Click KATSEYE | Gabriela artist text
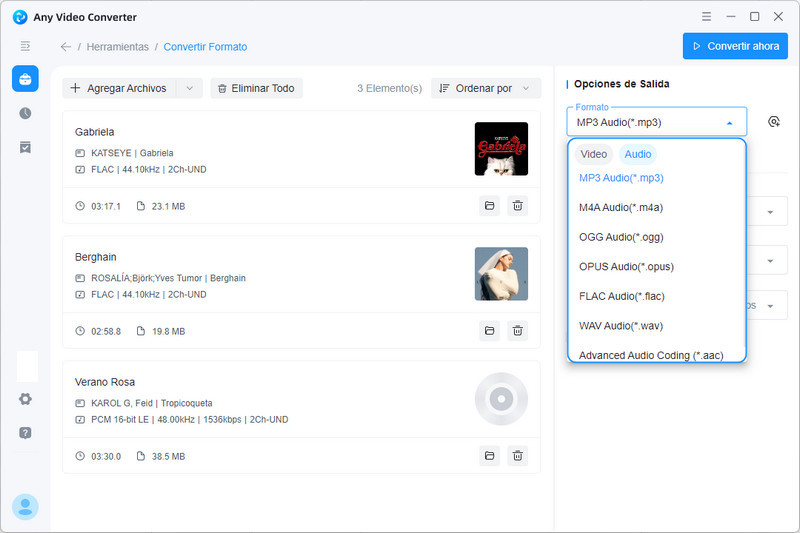The image size is (800, 533). 132,153
